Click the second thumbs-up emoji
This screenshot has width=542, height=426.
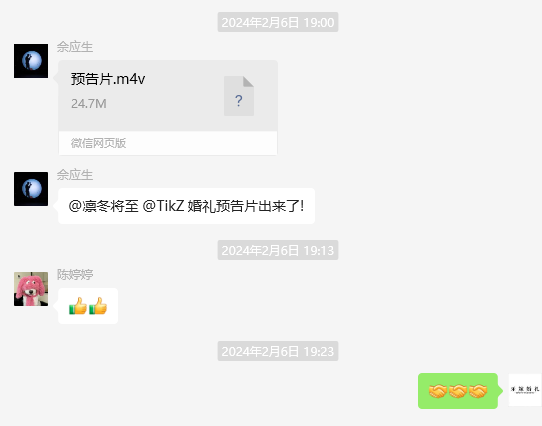click(x=98, y=306)
